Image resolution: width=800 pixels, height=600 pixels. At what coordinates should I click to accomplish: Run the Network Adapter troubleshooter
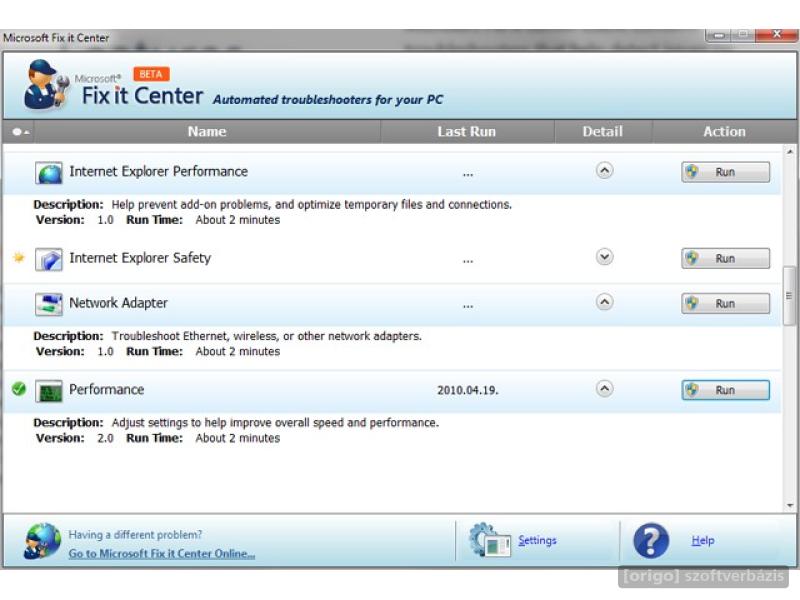click(x=726, y=304)
